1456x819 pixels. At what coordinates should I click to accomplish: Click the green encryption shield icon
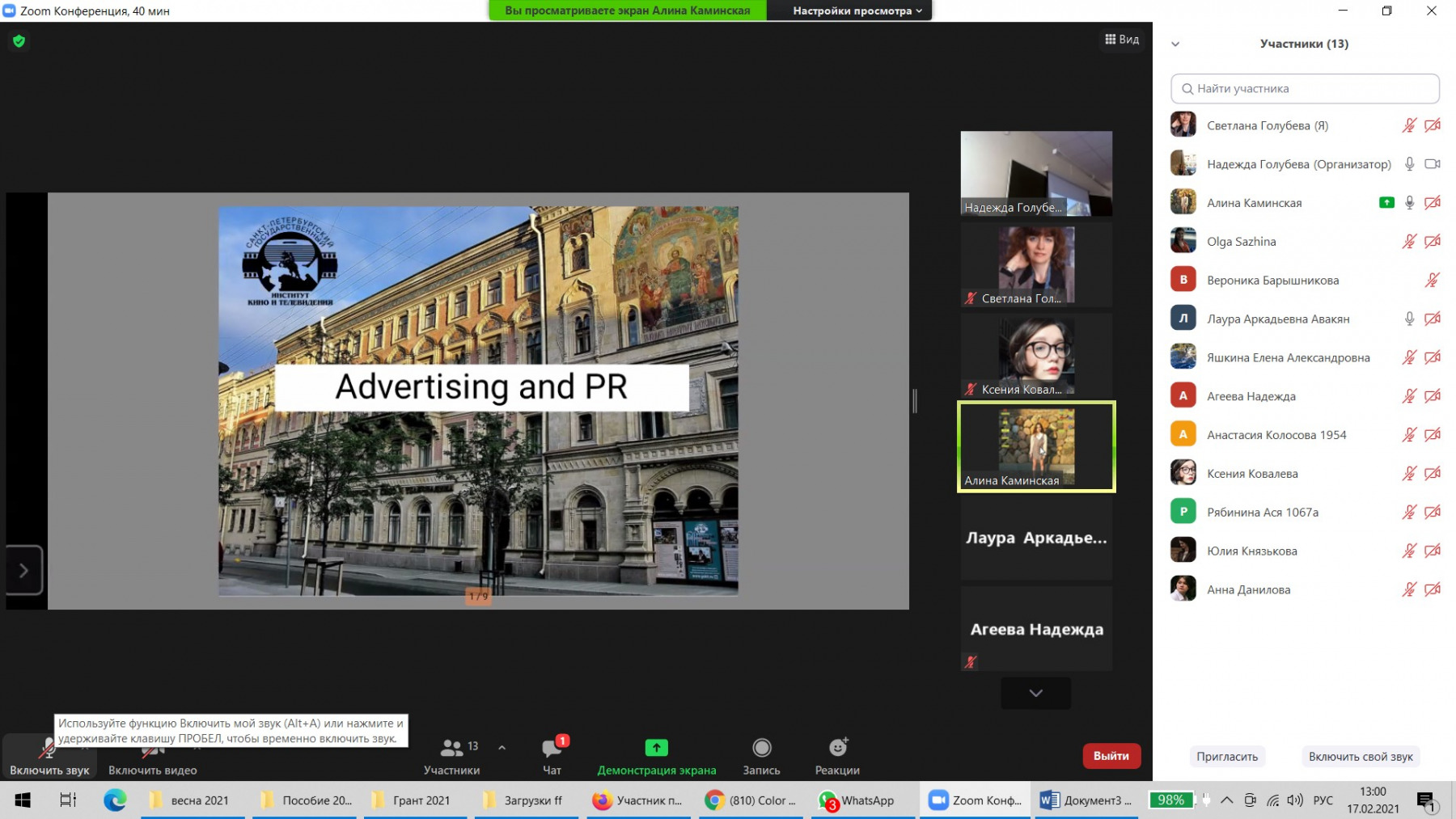(x=19, y=41)
